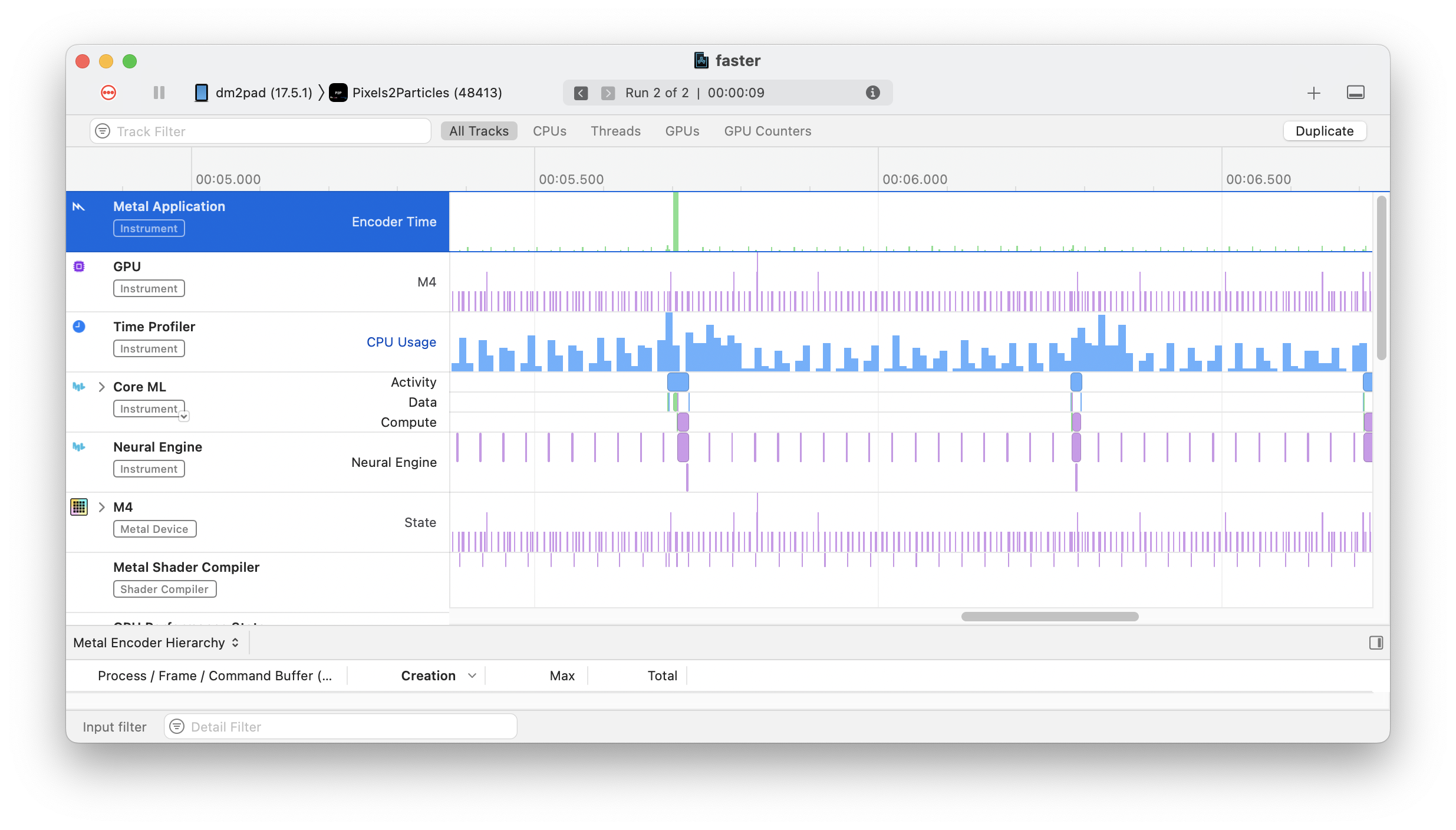The height and width of the screenshot is (830, 1456).
Task: Click the run info icon
Action: pos(872,93)
